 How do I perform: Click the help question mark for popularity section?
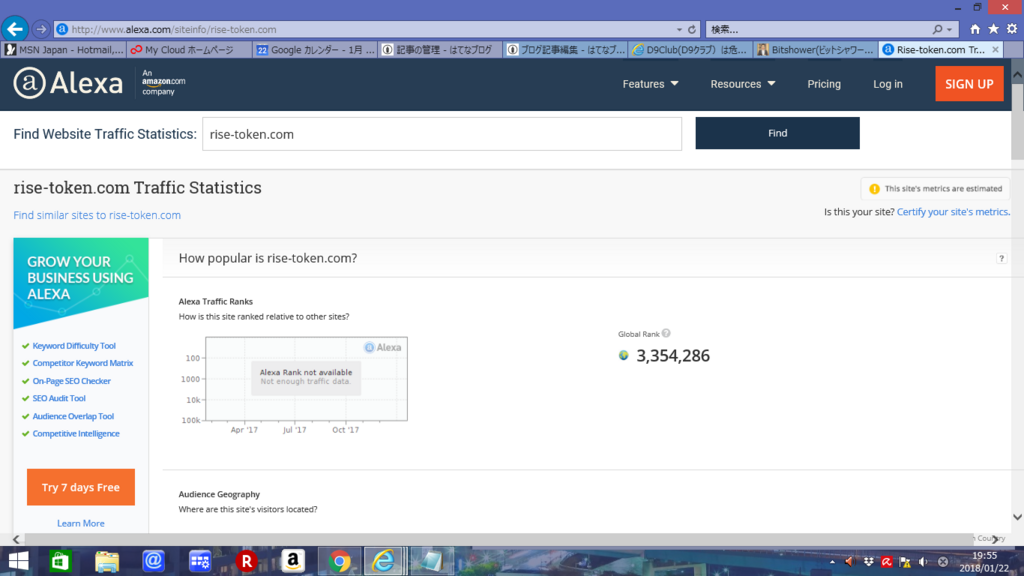pyautogui.click(x=1001, y=259)
